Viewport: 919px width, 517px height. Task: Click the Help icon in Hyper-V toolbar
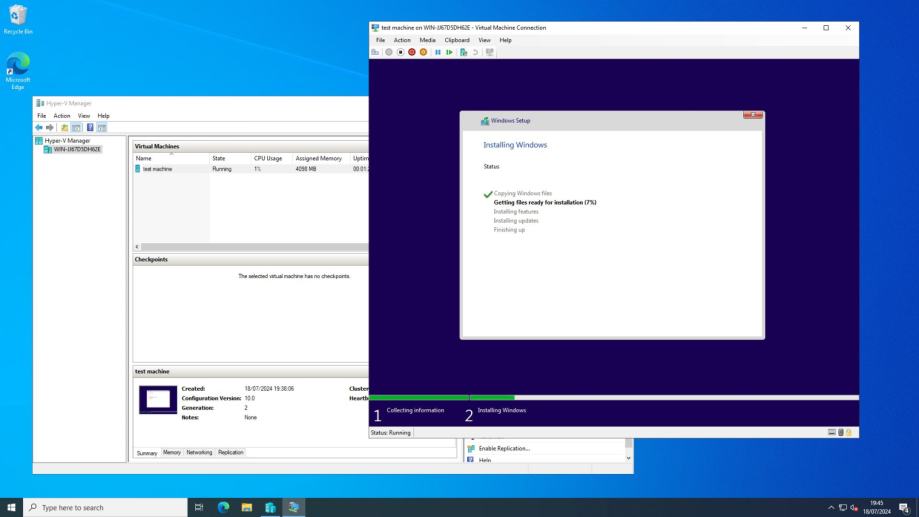(x=90, y=127)
